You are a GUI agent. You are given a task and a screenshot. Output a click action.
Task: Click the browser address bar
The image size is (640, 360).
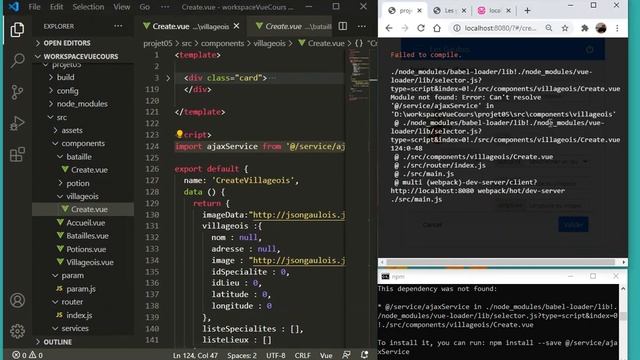pyautogui.click(x=500, y=28)
